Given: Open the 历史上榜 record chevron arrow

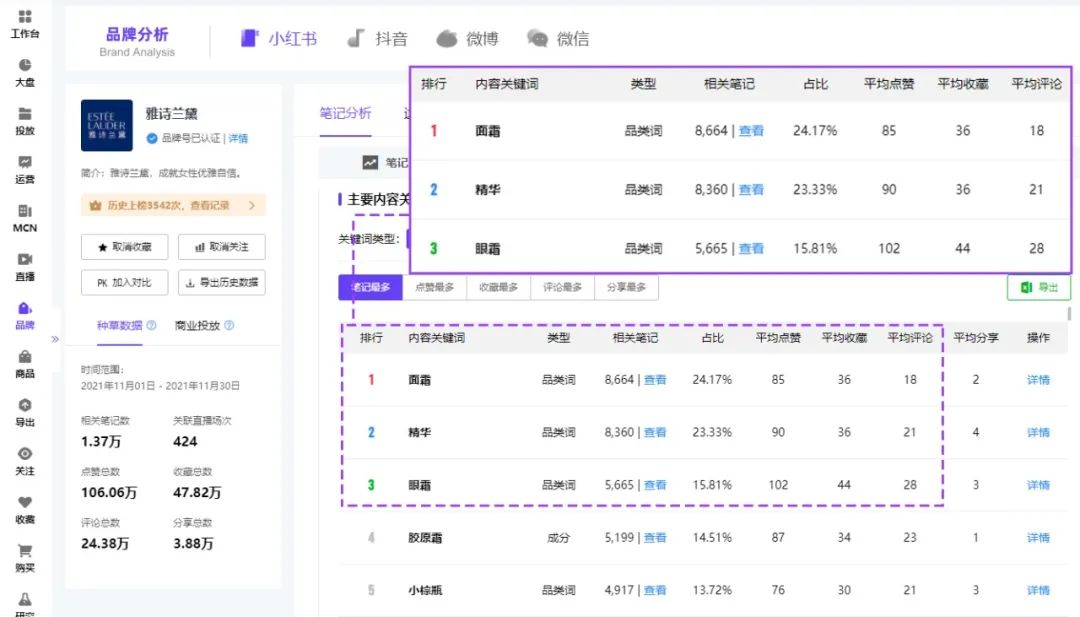Looking at the screenshot, I should click(x=252, y=205).
